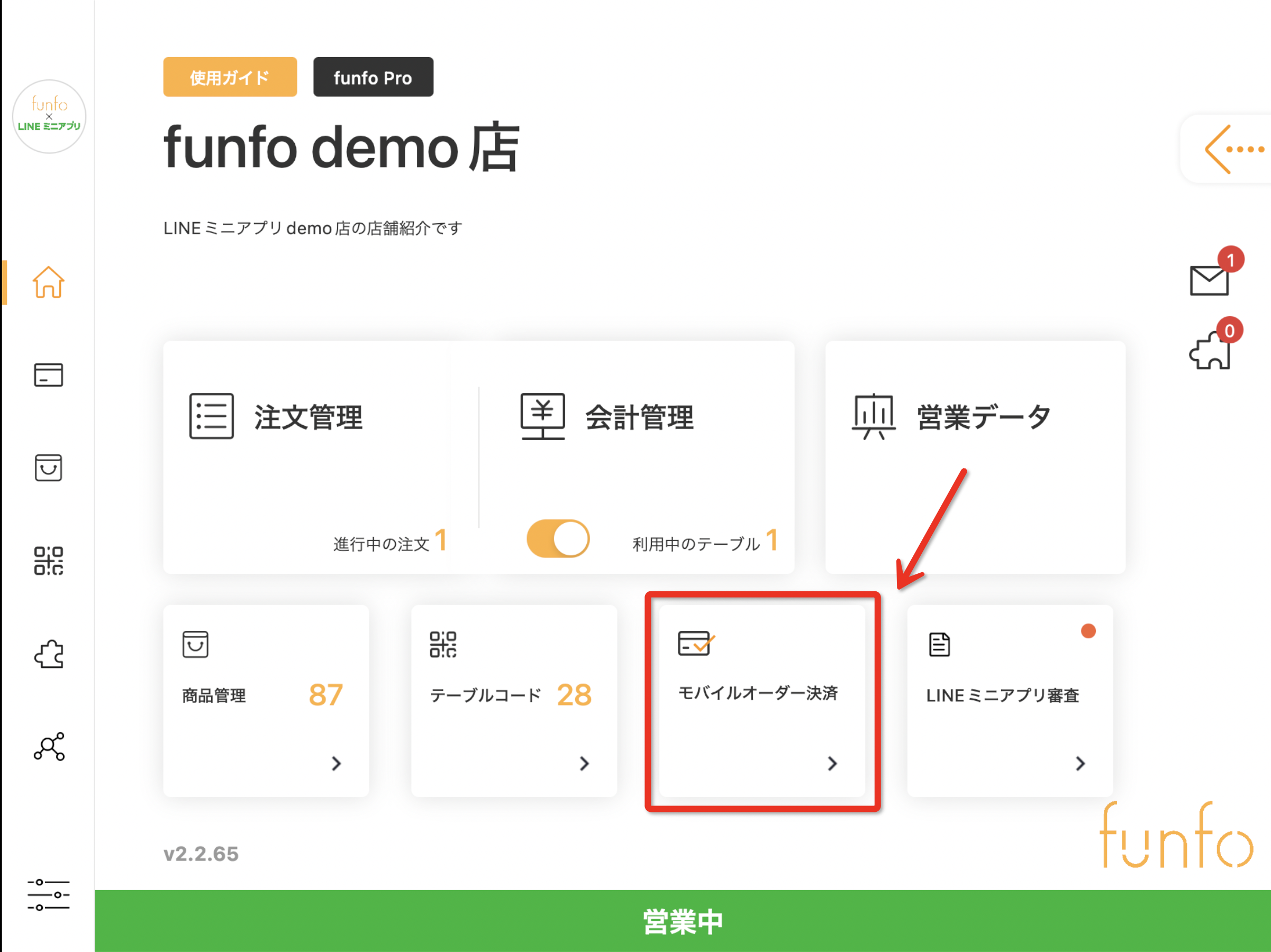Click the モバイルオーダー決済 card-check icon
The width and height of the screenshot is (1271, 952).
pos(696,643)
